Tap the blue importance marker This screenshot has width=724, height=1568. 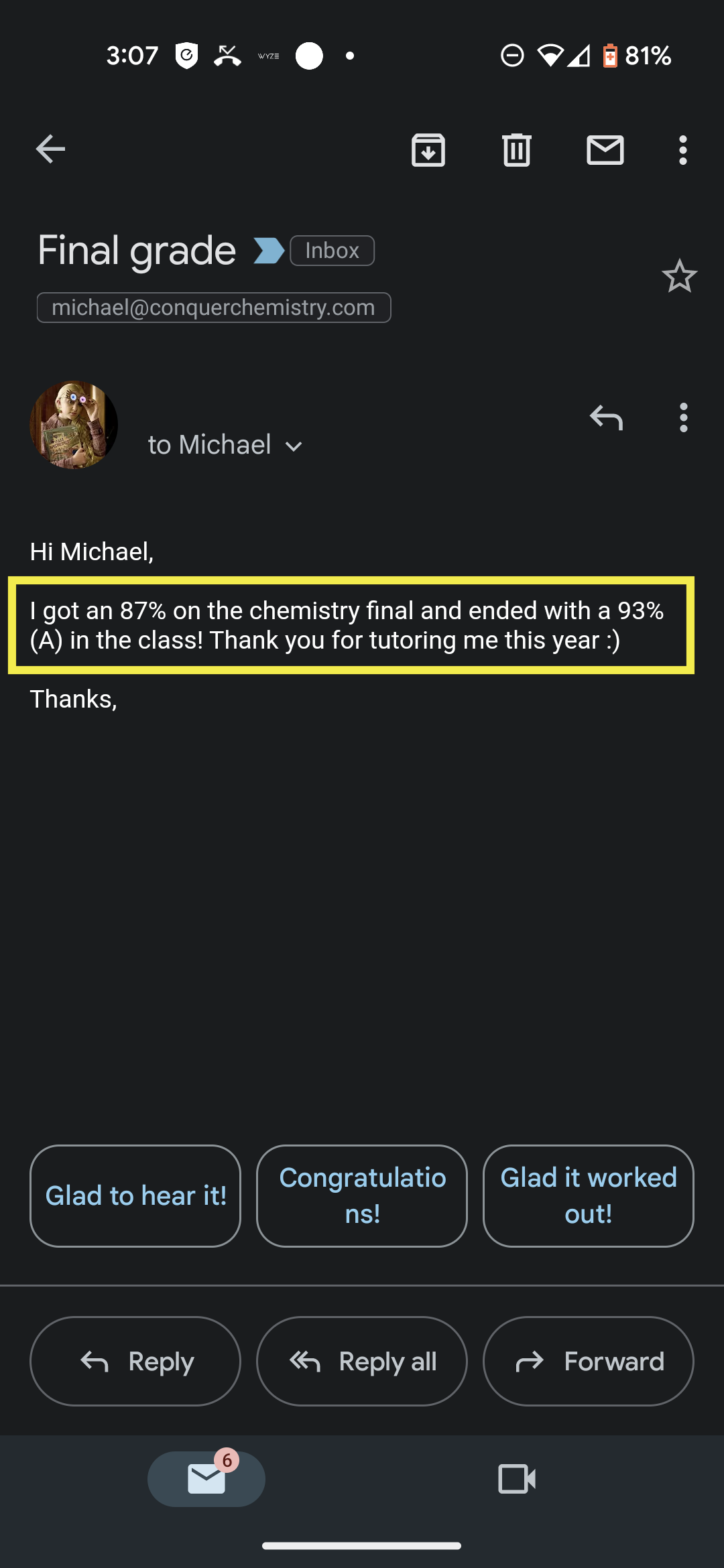click(x=269, y=251)
